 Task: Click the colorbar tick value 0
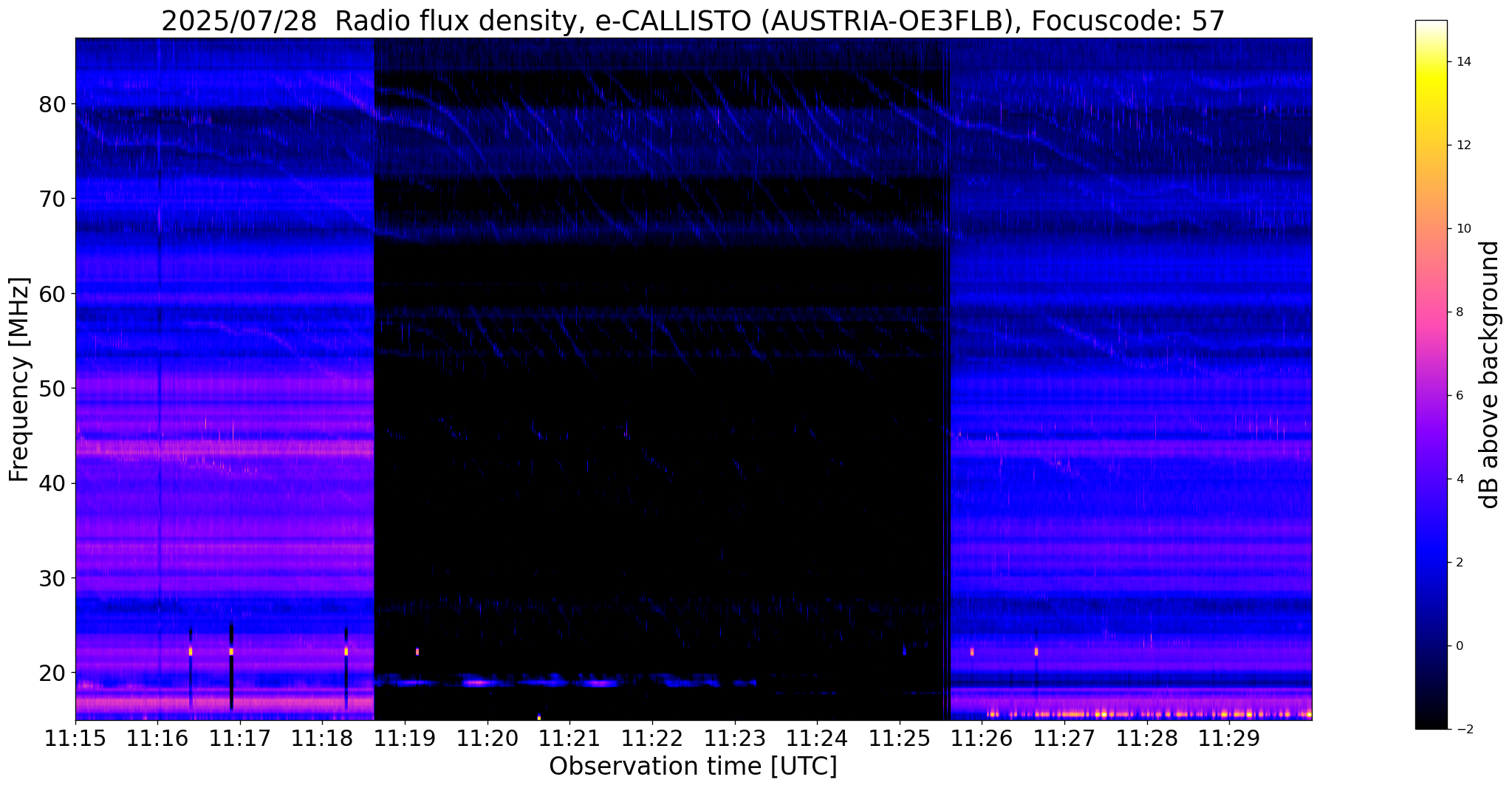click(x=1459, y=646)
